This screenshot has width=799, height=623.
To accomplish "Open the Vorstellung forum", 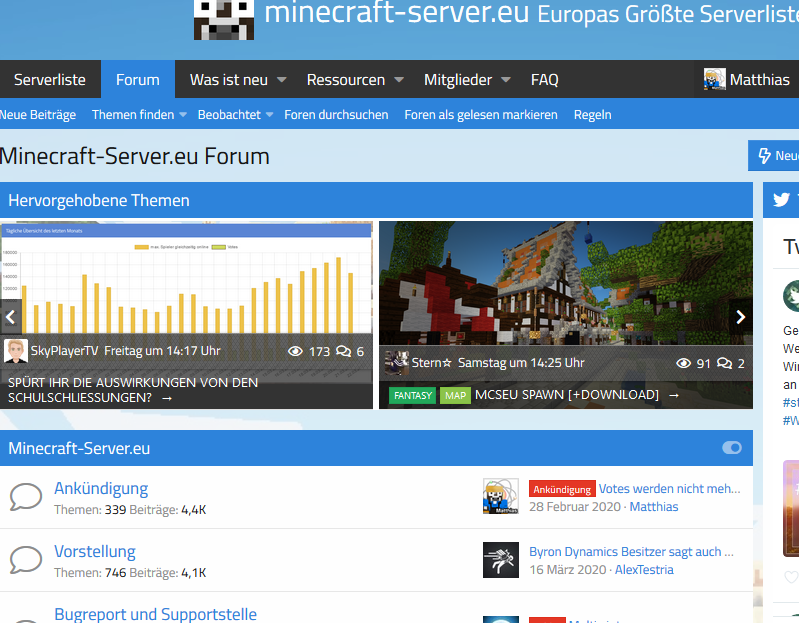I will [x=95, y=551].
